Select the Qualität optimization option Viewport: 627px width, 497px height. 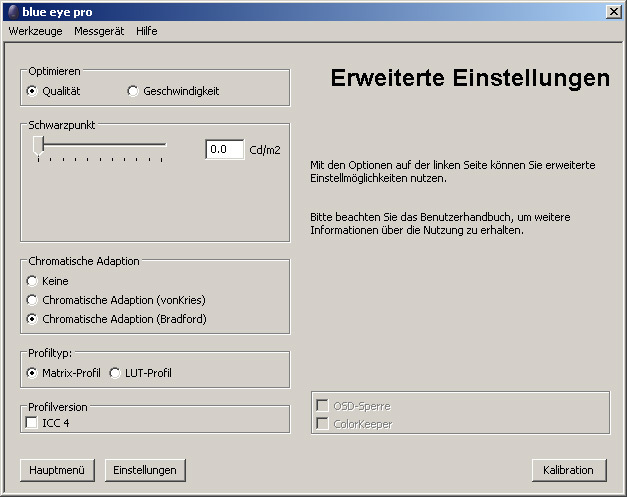[x=33, y=91]
